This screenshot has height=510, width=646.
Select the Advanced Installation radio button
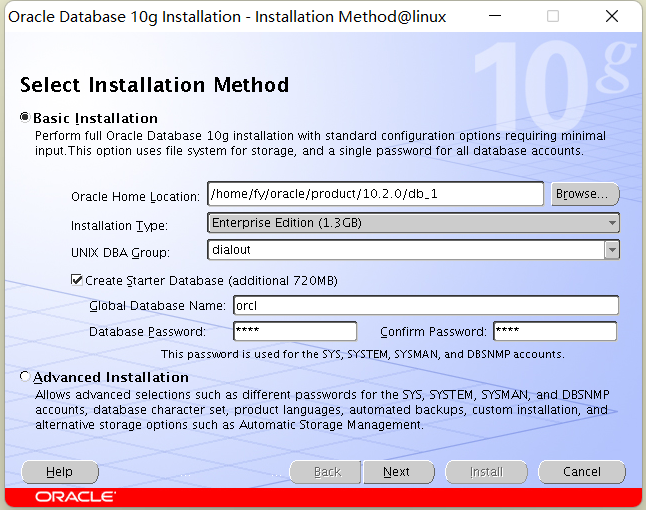pyautogui.click(x=25, y=377)
